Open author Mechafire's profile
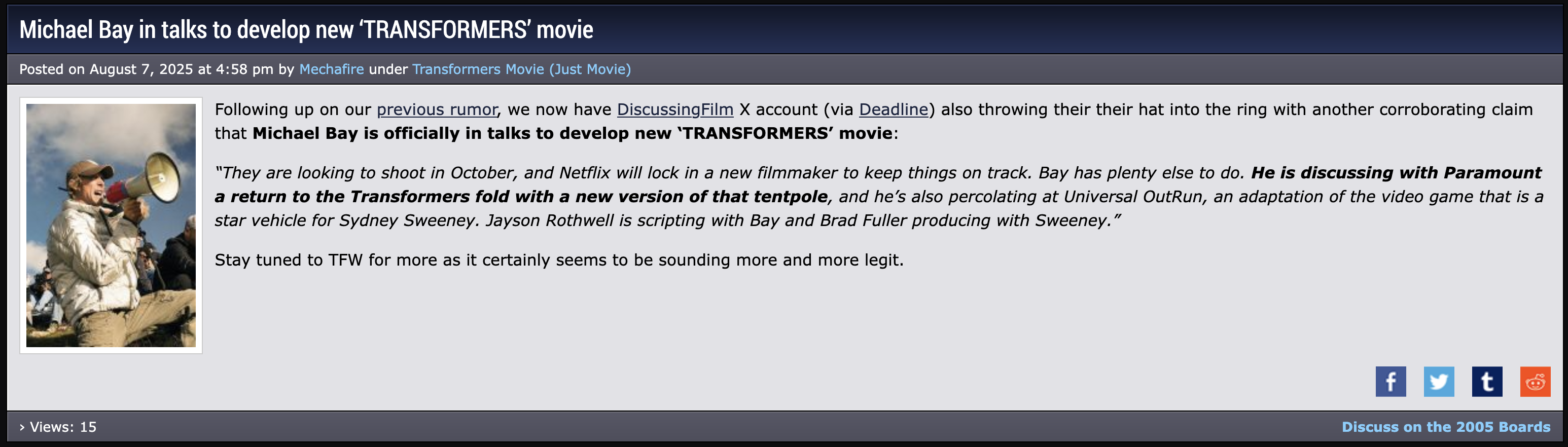Screen dimensions: 1568x447 click(331, 69)
